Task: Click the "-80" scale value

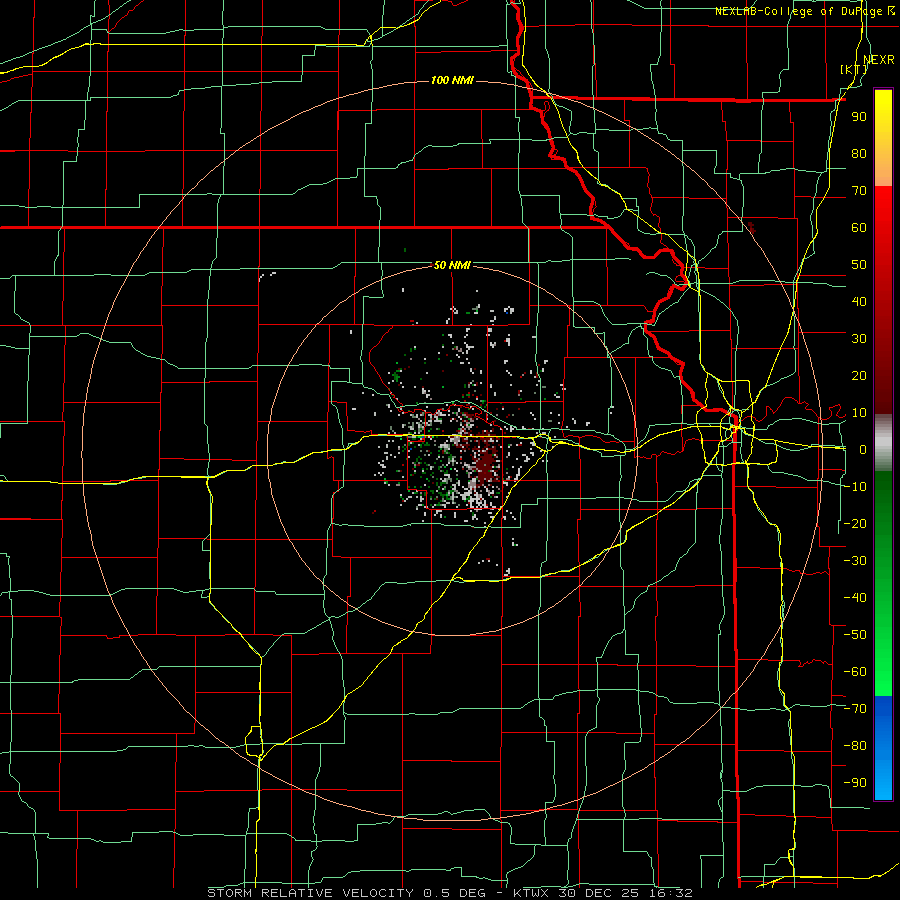Action: click(855, 746)
